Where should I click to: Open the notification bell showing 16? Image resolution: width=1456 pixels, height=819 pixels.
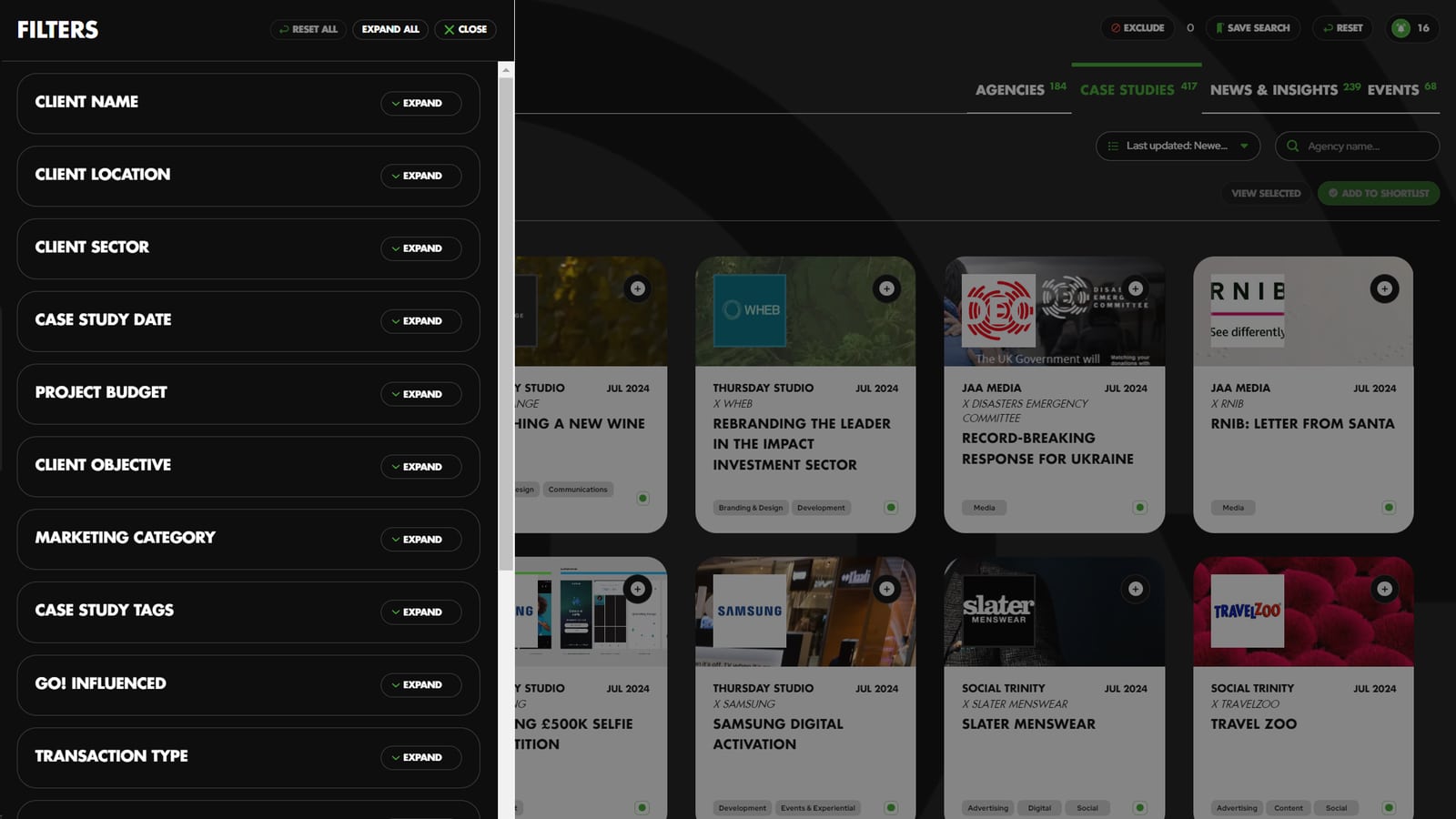1399,28
